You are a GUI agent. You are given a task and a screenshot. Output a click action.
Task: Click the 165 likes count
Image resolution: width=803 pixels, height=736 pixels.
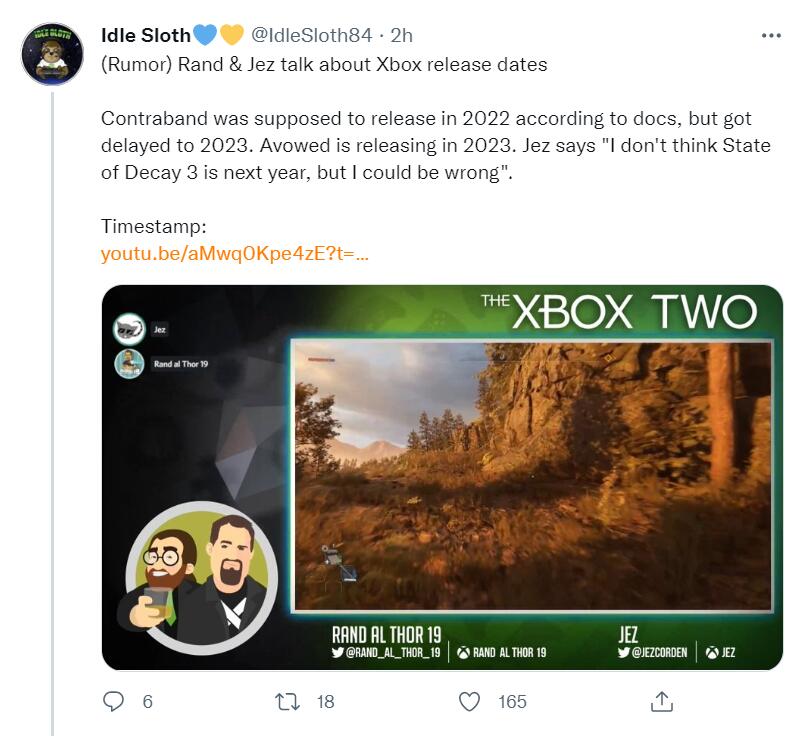click(x=512, y=701)
